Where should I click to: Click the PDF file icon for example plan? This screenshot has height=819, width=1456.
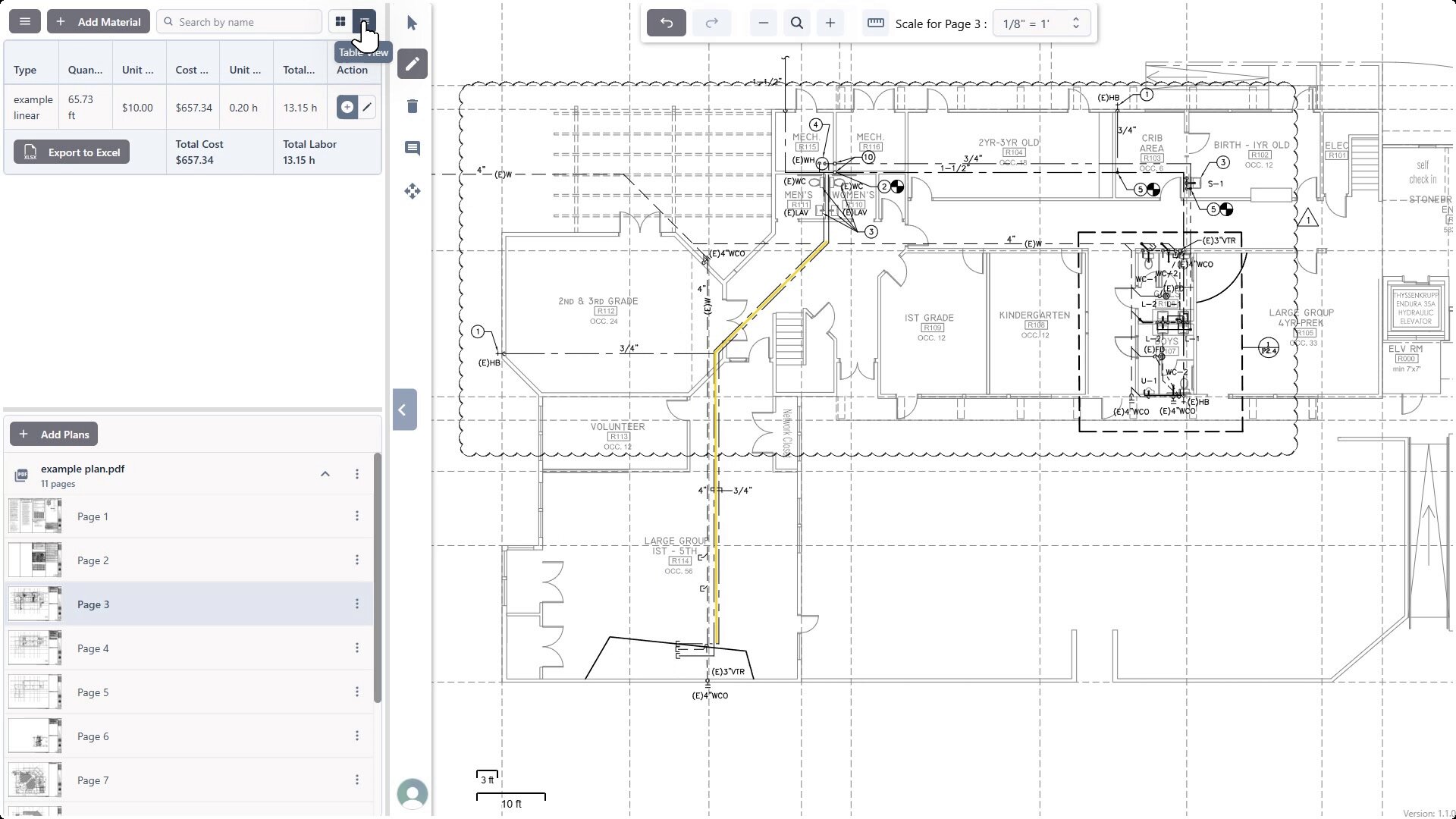pos(21,475)
